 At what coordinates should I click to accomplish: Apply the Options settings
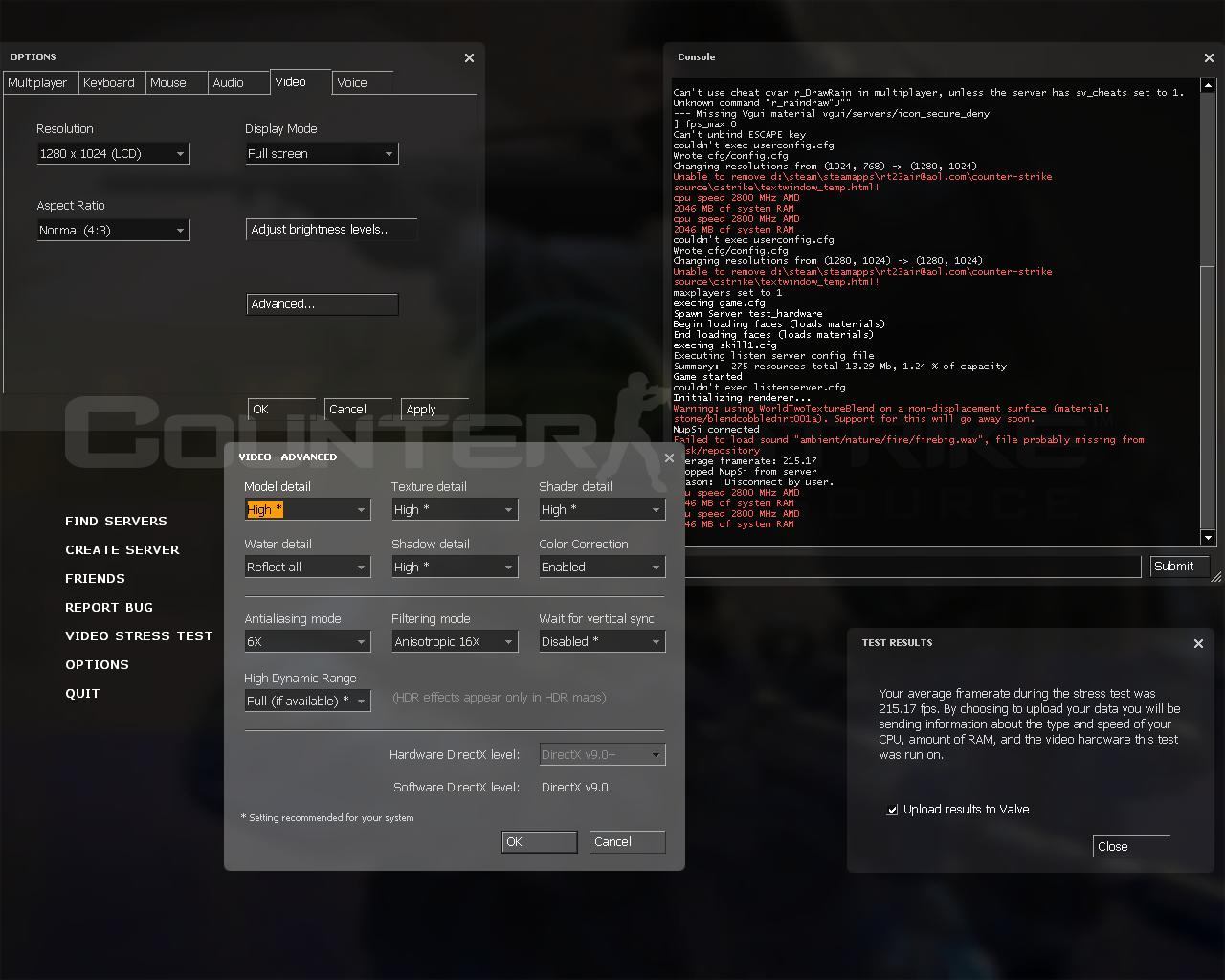coord(434,410)
